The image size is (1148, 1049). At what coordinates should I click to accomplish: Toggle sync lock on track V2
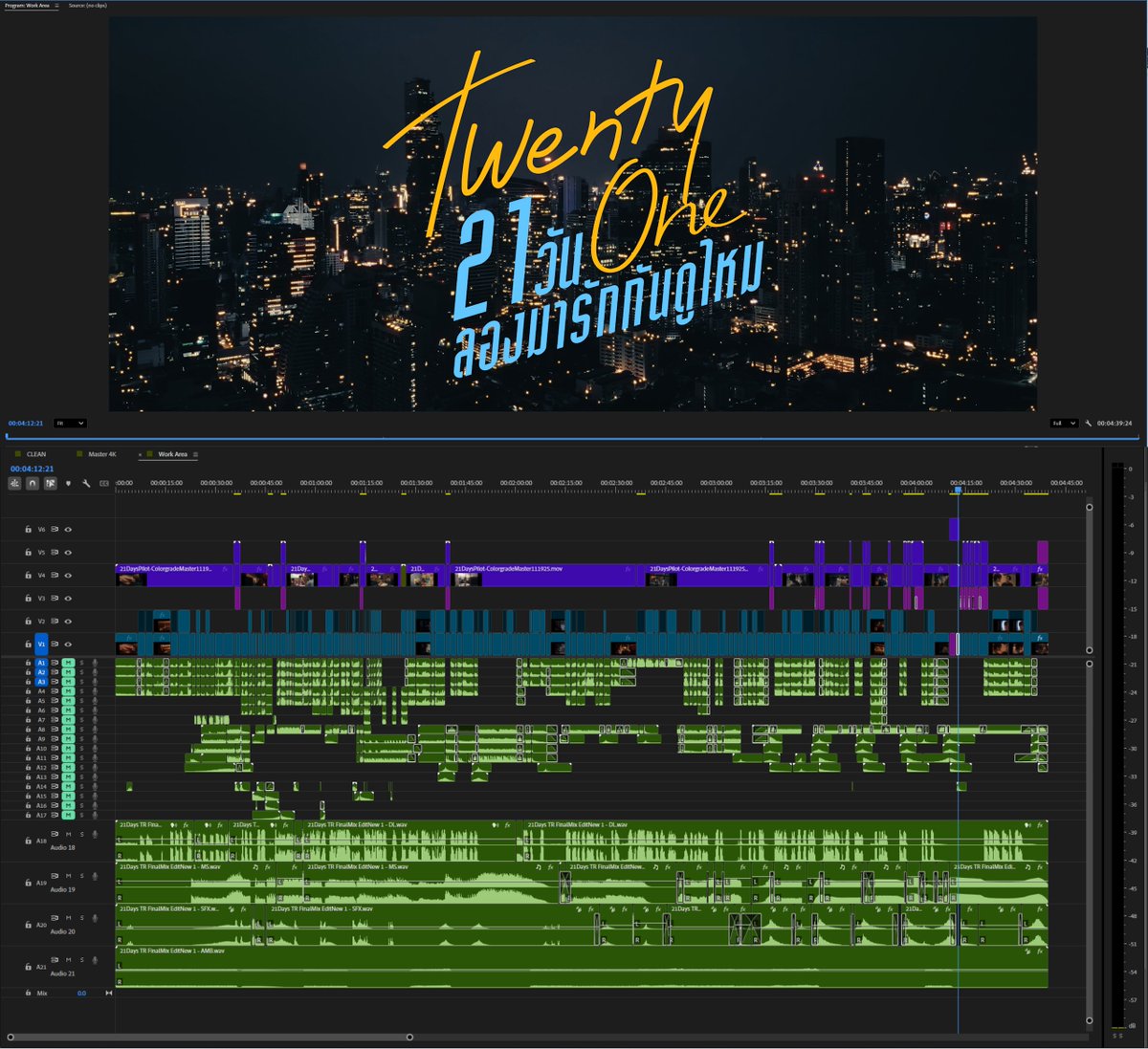click(55, 621)
